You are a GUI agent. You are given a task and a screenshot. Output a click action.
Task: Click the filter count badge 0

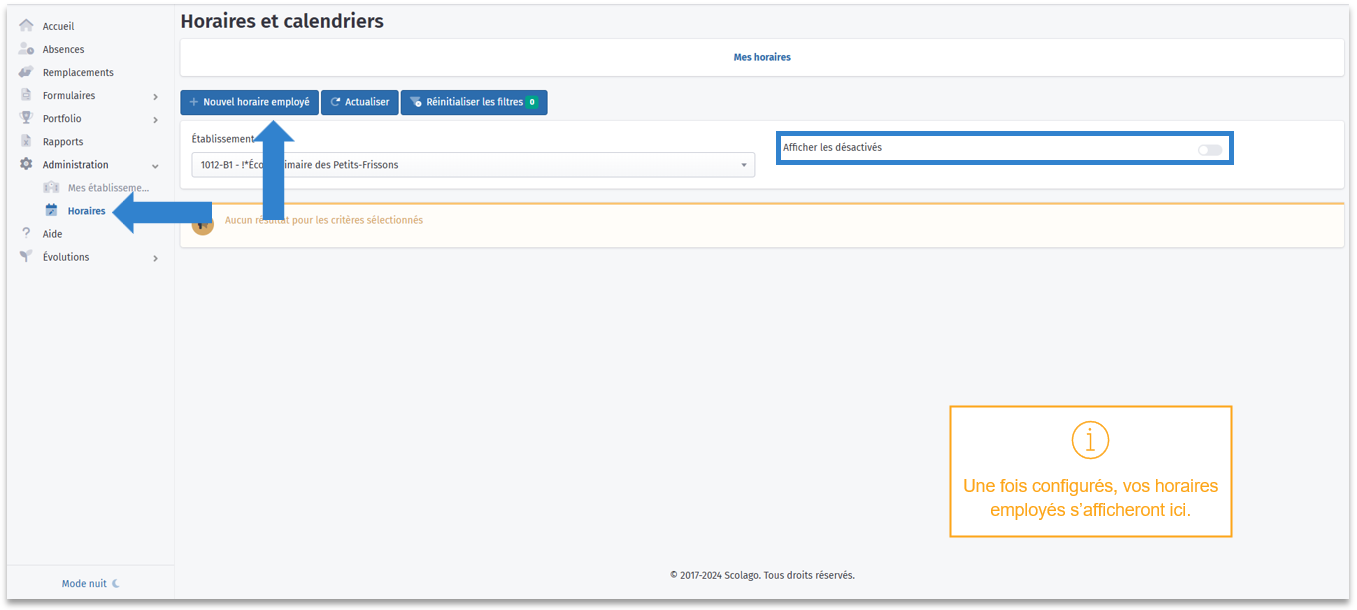(x=532, y=102)
